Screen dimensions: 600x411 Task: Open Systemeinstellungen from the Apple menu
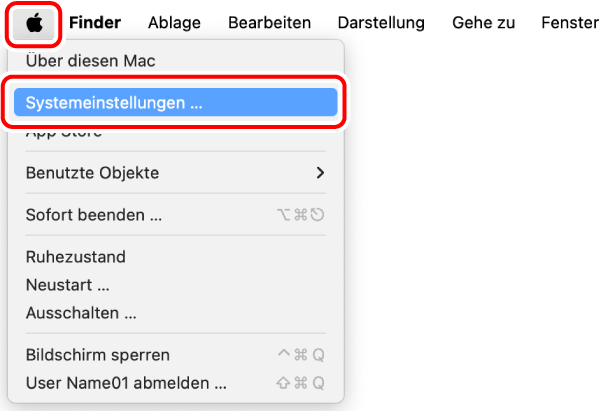pyautogui.click(x=114, y=102)
